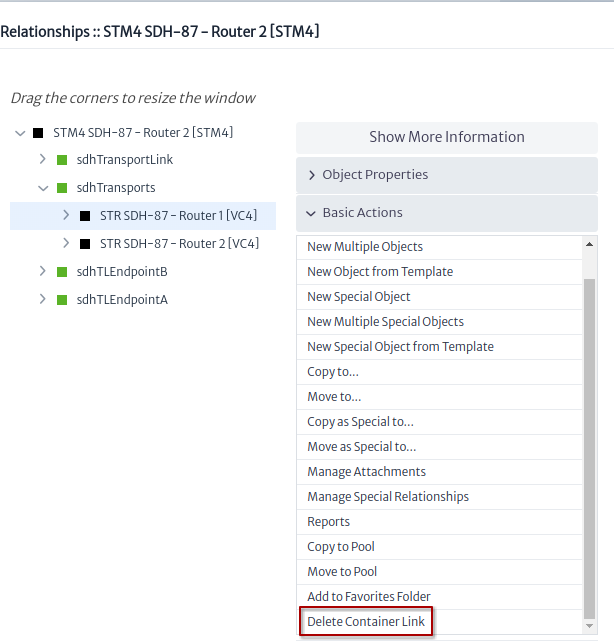Image resolution: width=614 pixels, height=641 pixels.
Task: Click the green icon beside sdhTransports
Action: tap(62, 188)
